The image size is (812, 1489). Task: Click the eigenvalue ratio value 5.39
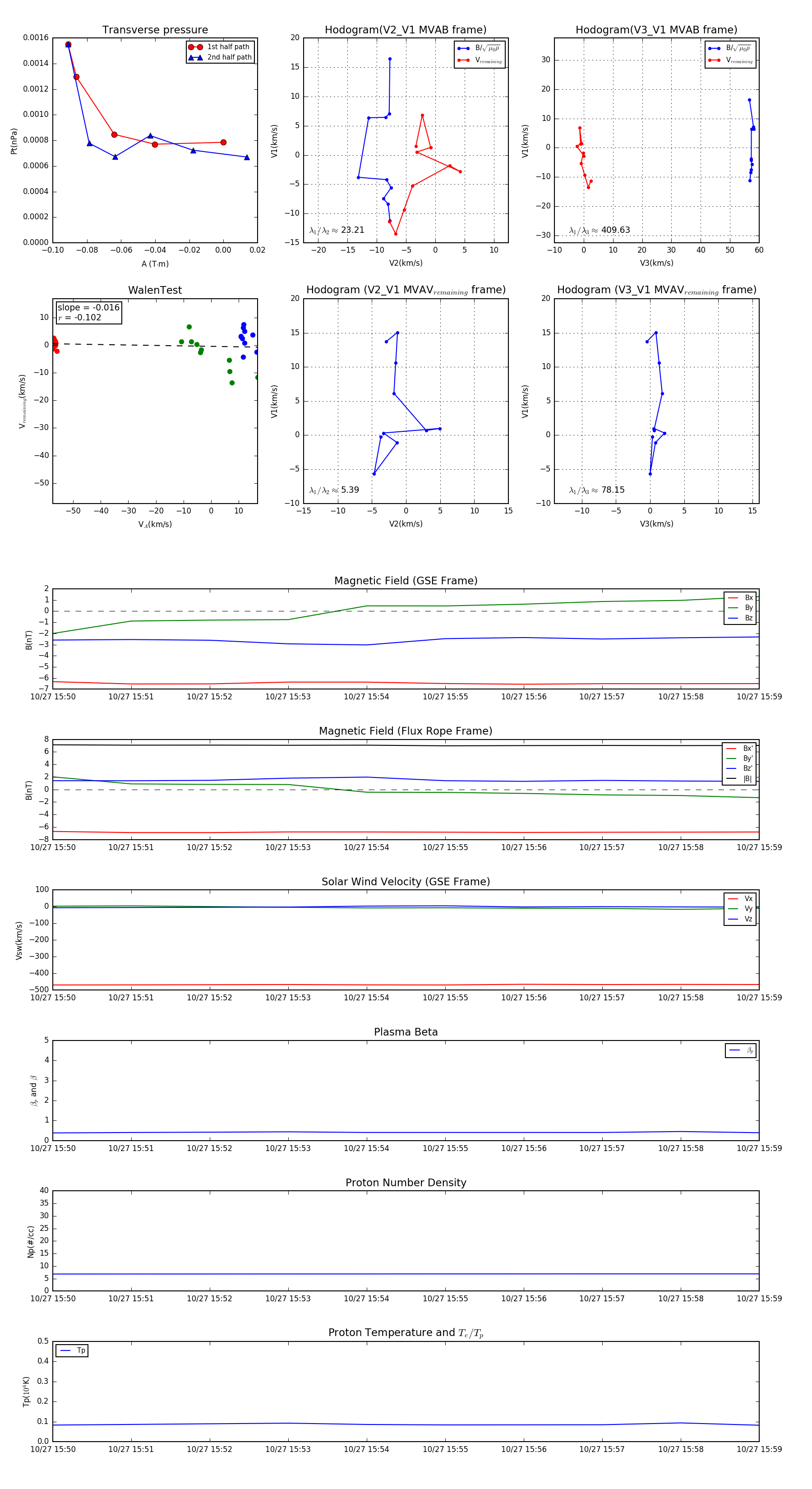(x=350, y=490)
